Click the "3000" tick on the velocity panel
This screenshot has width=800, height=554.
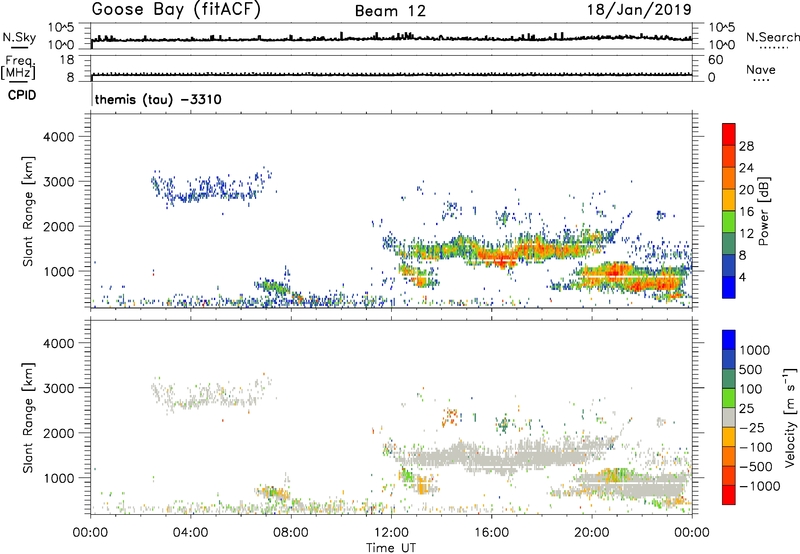coord(58,388)
